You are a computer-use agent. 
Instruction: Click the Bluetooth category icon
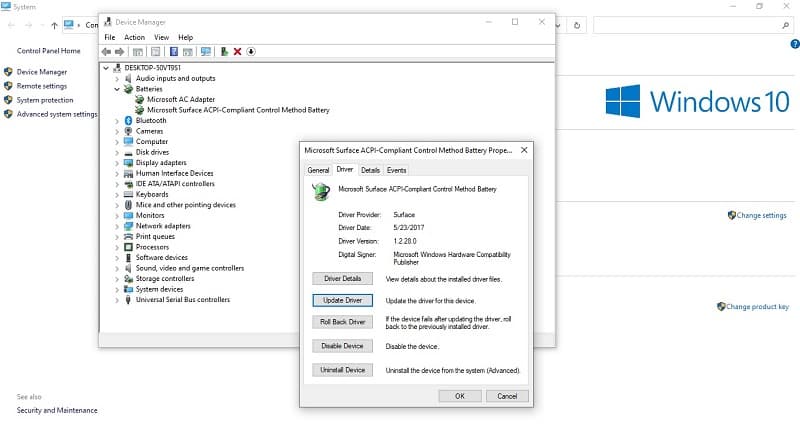(129, 120)
